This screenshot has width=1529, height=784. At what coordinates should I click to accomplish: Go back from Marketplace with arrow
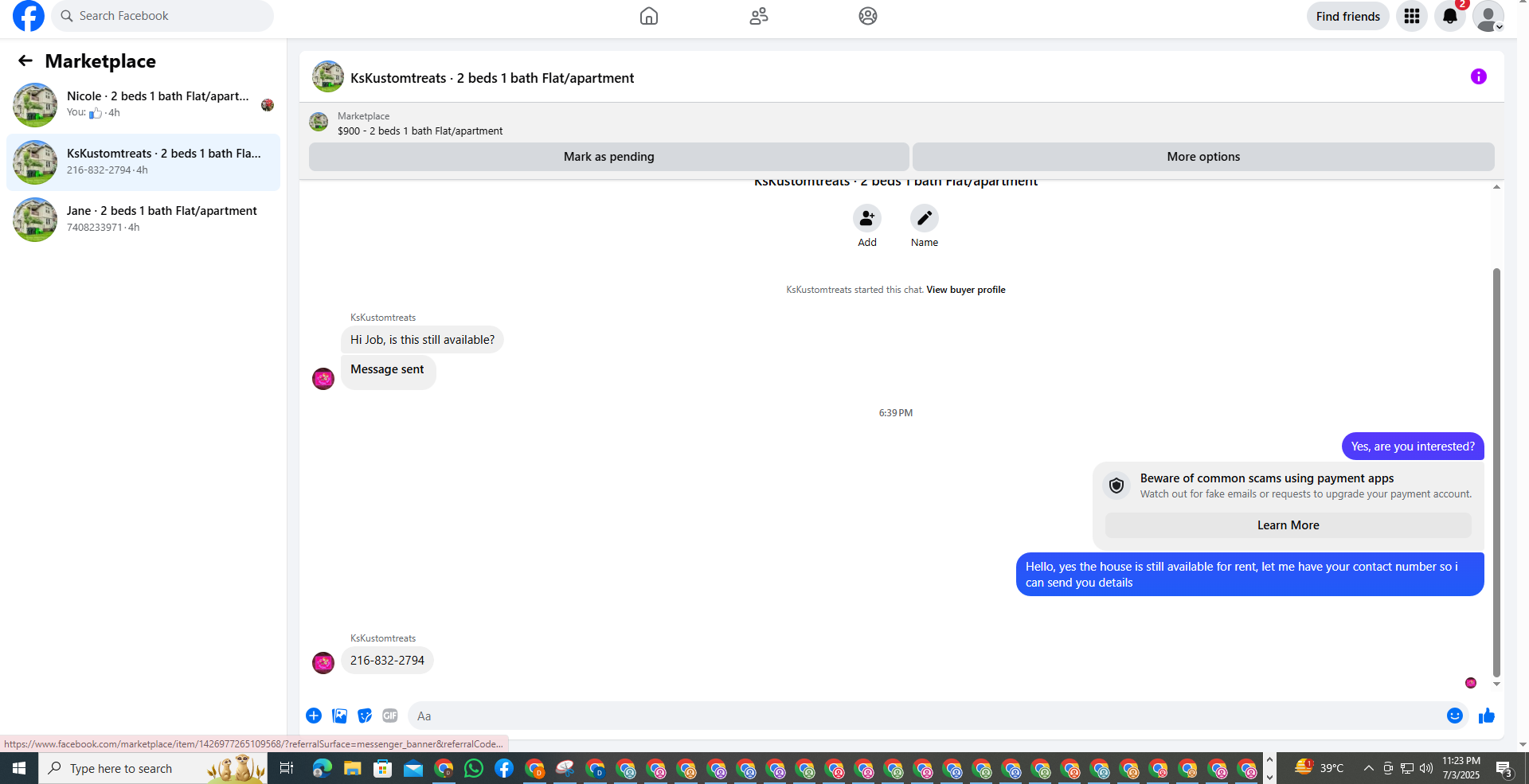coord(25,60)
